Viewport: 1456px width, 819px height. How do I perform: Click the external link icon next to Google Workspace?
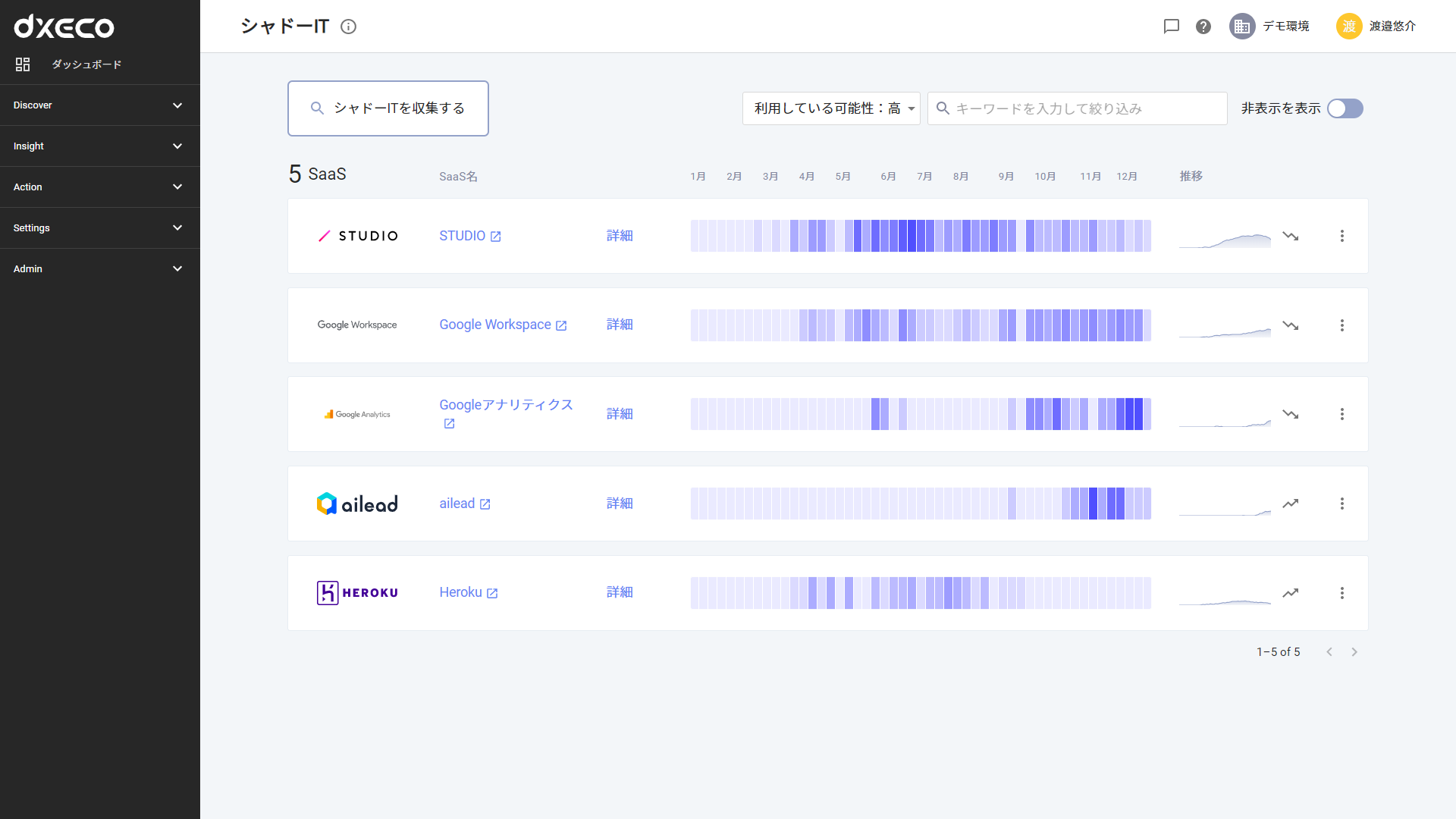(561, 325)
